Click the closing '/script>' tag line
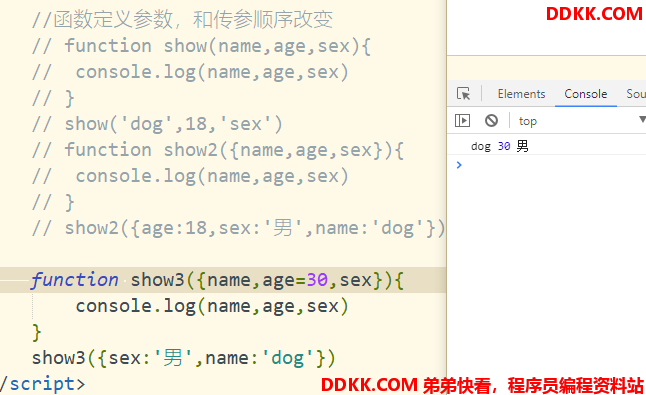 pos(42,384)
